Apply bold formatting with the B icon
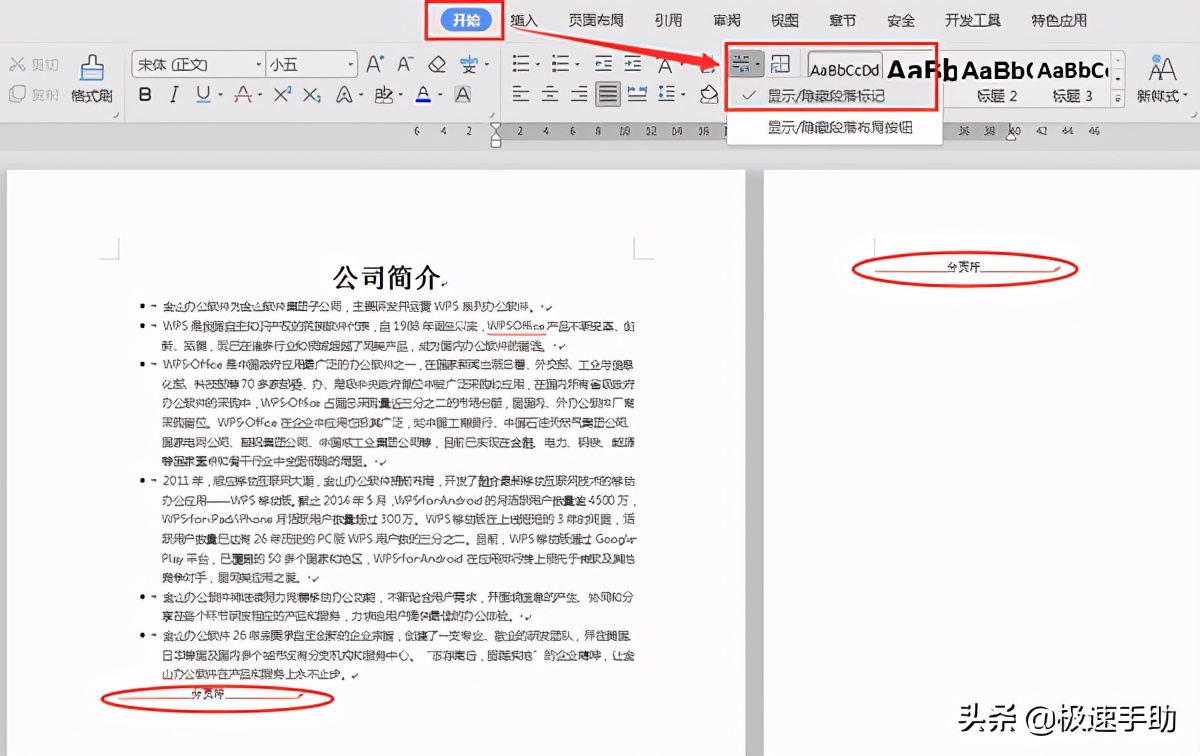This screenshot has height=756, width=1200. tap(145, 94)
